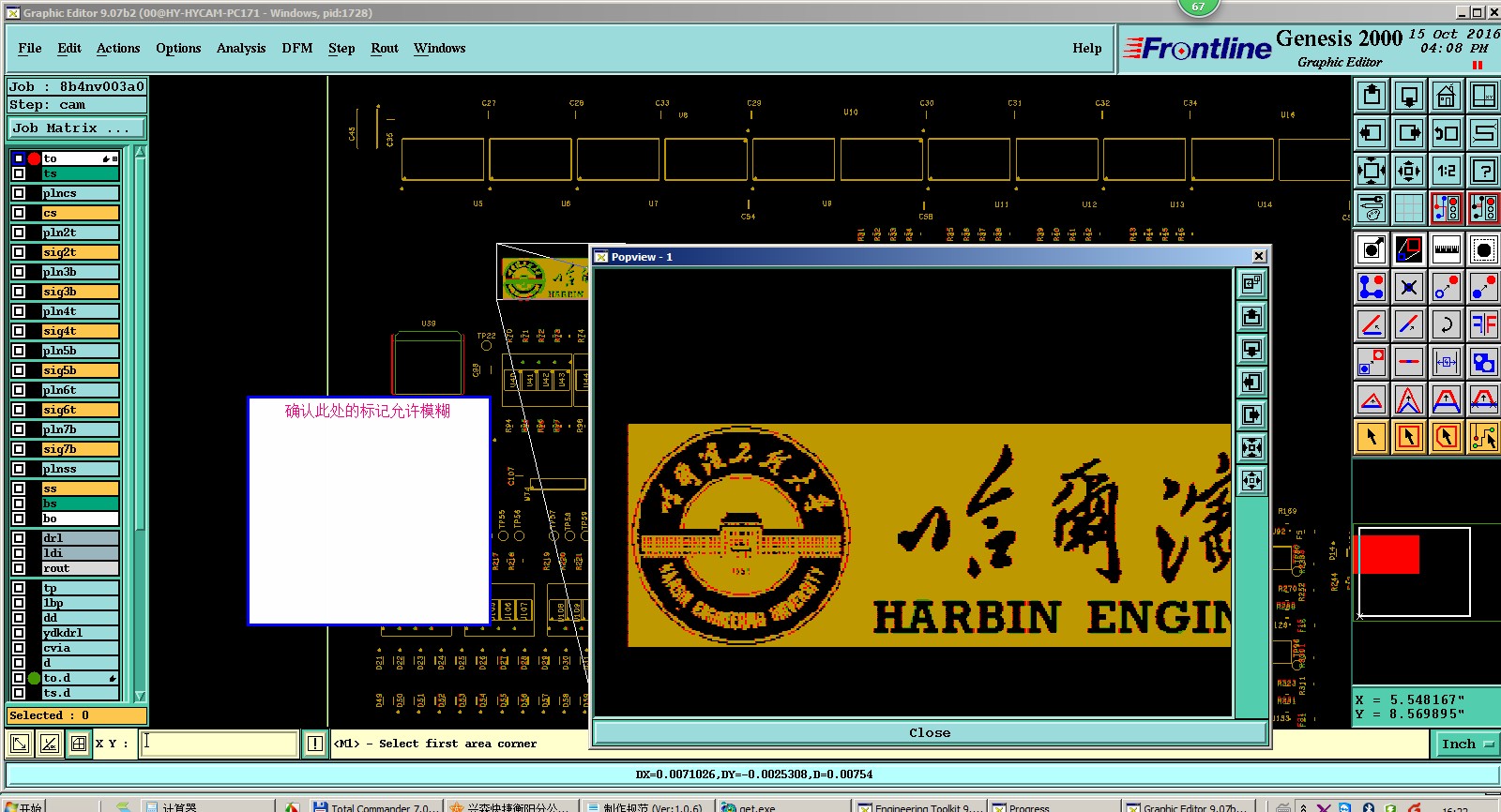Toggle the 'drl' layer checkbox
The image size is (1501, 812).
coord(19,538)
